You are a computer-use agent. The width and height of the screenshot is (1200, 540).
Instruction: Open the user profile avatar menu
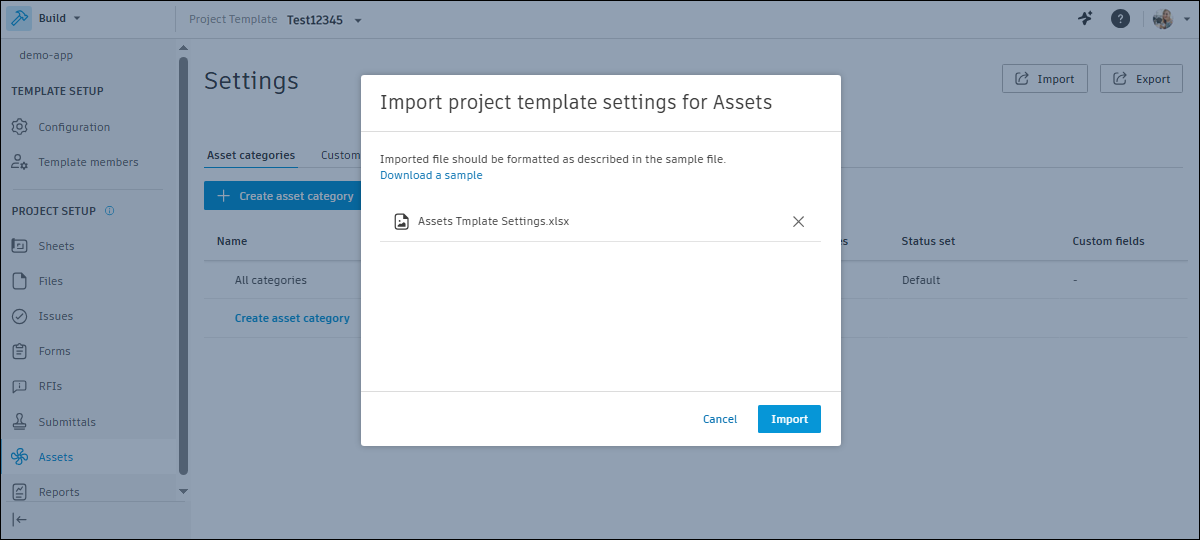click(1164, 19)
